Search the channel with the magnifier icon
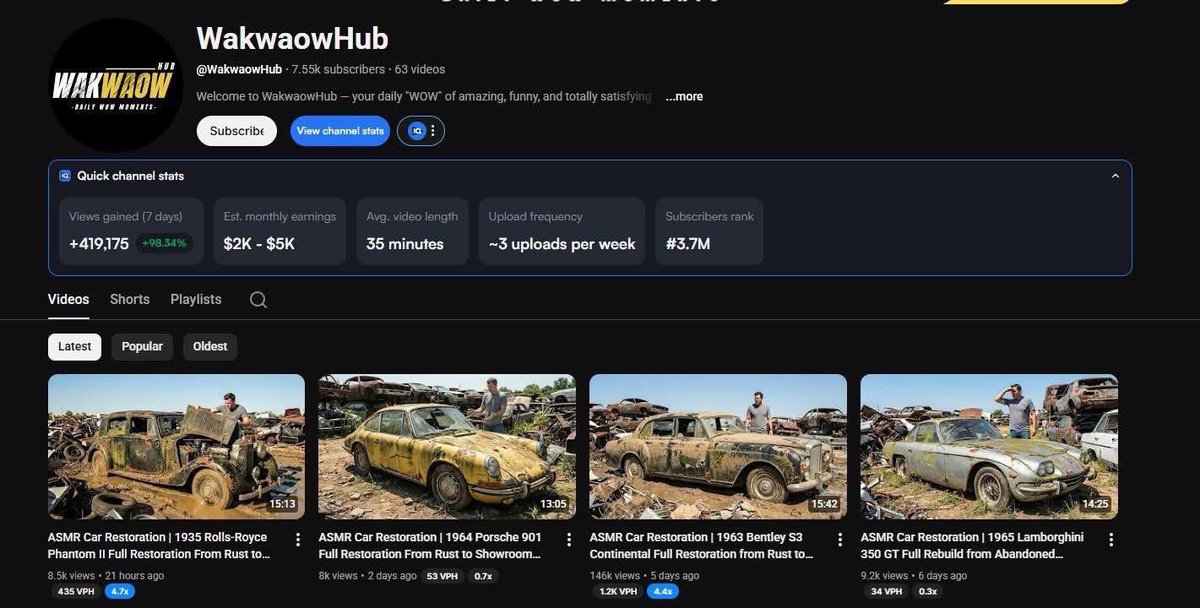Screen dimensions: 1200x608 (258, 300)
